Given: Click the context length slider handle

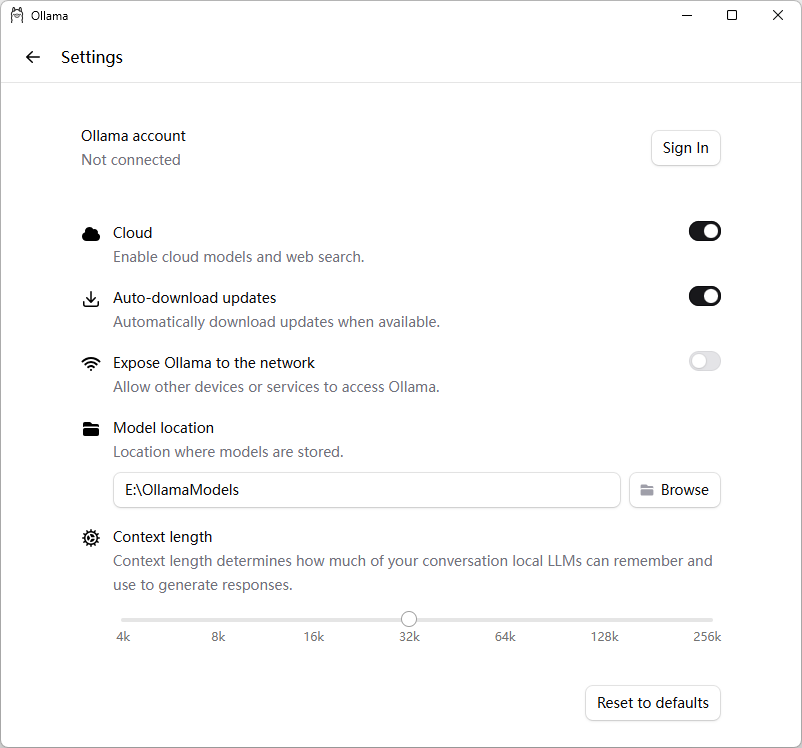Looking at the screenshot, I should 409,619.
